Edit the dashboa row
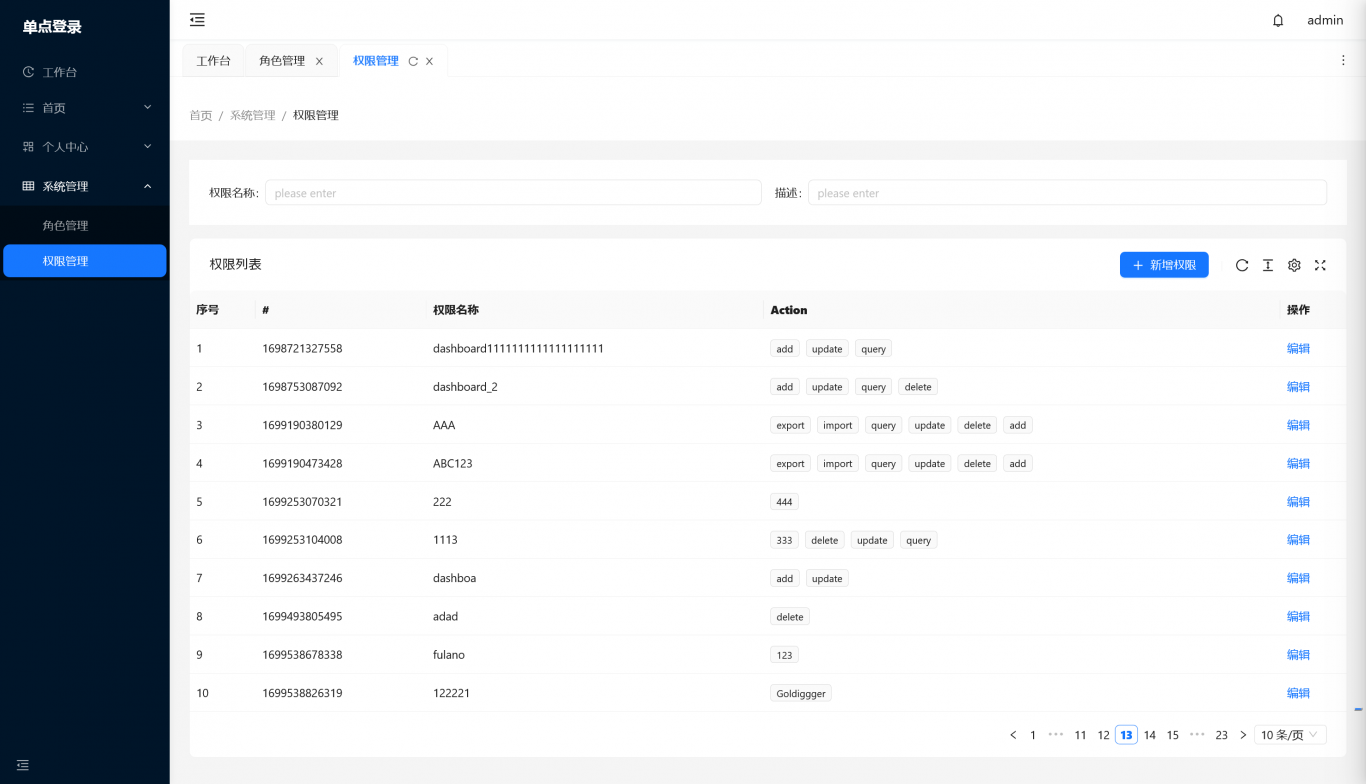1366x784 pixels. coord(1298,578)
